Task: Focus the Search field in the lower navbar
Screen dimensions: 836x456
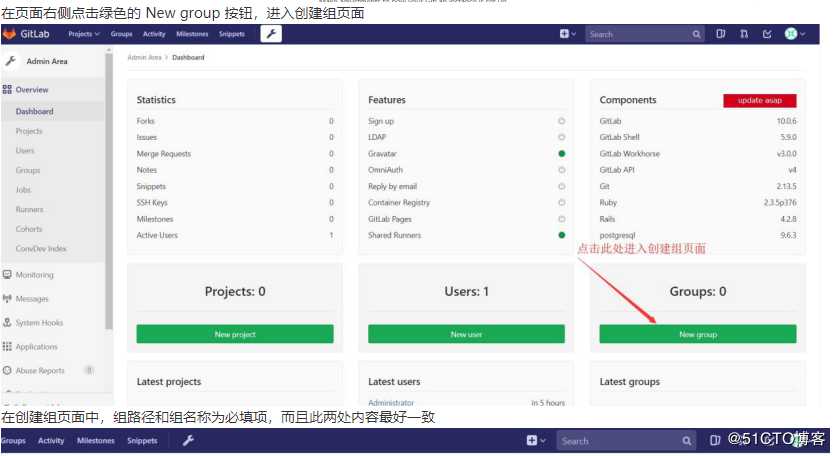Action: pyautogui.click(x=626, y=441)
